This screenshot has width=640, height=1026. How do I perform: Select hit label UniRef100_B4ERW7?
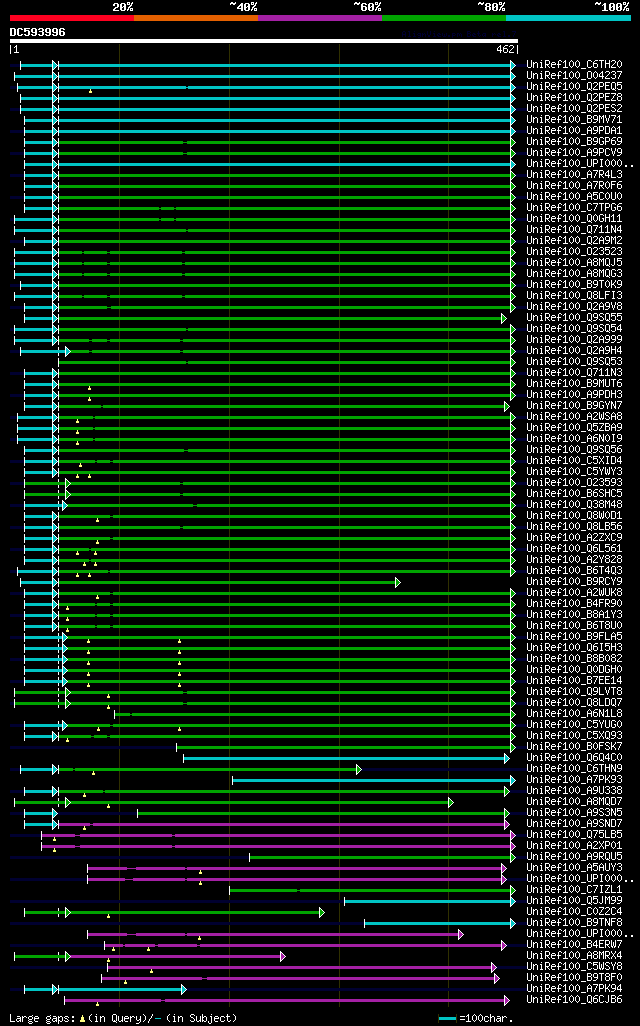click(x=575, y=944)
